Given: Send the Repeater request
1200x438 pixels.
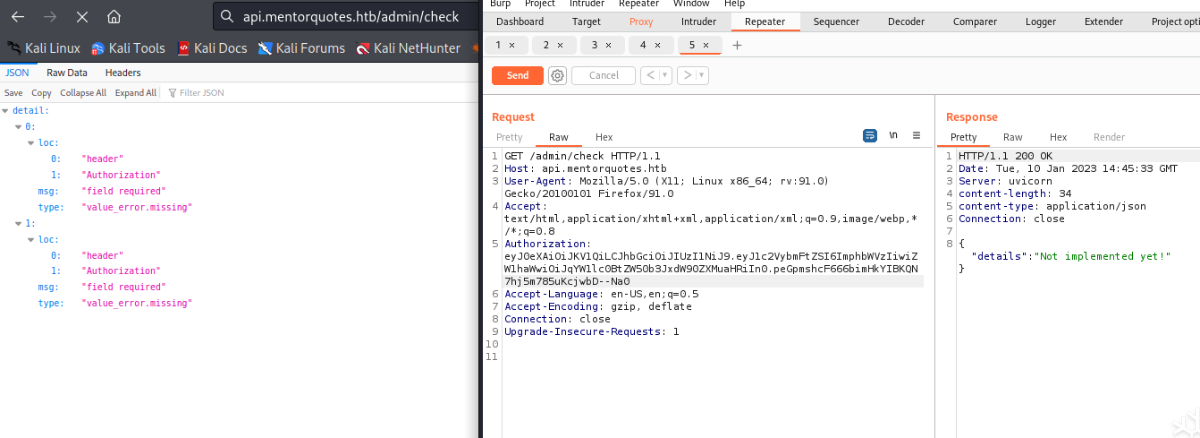Looking at the screenshot, I should point(518,75).
